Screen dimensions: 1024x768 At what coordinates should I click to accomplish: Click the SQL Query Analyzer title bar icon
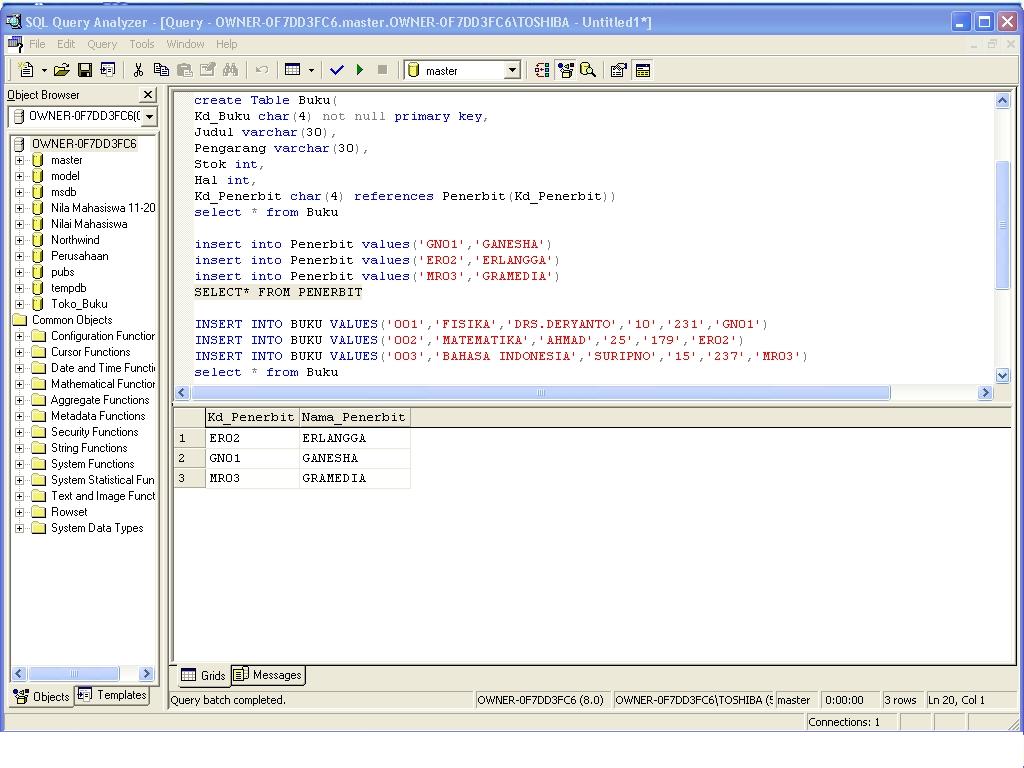pos(13,22)
